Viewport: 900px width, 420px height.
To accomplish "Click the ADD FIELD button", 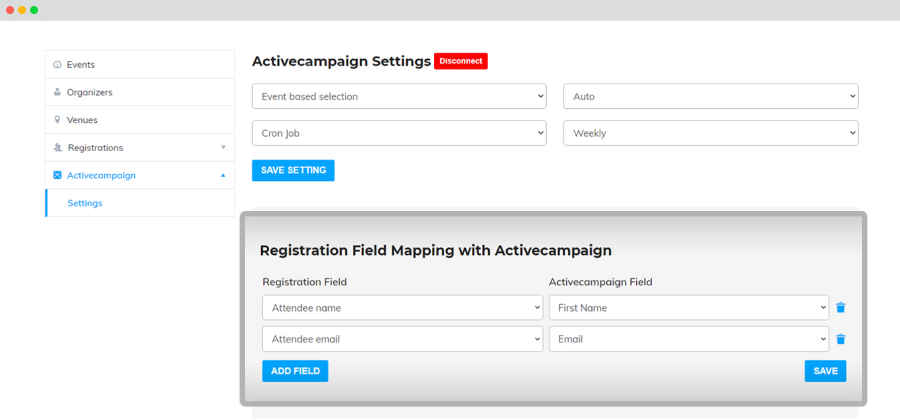I will (x=295, y=371).
